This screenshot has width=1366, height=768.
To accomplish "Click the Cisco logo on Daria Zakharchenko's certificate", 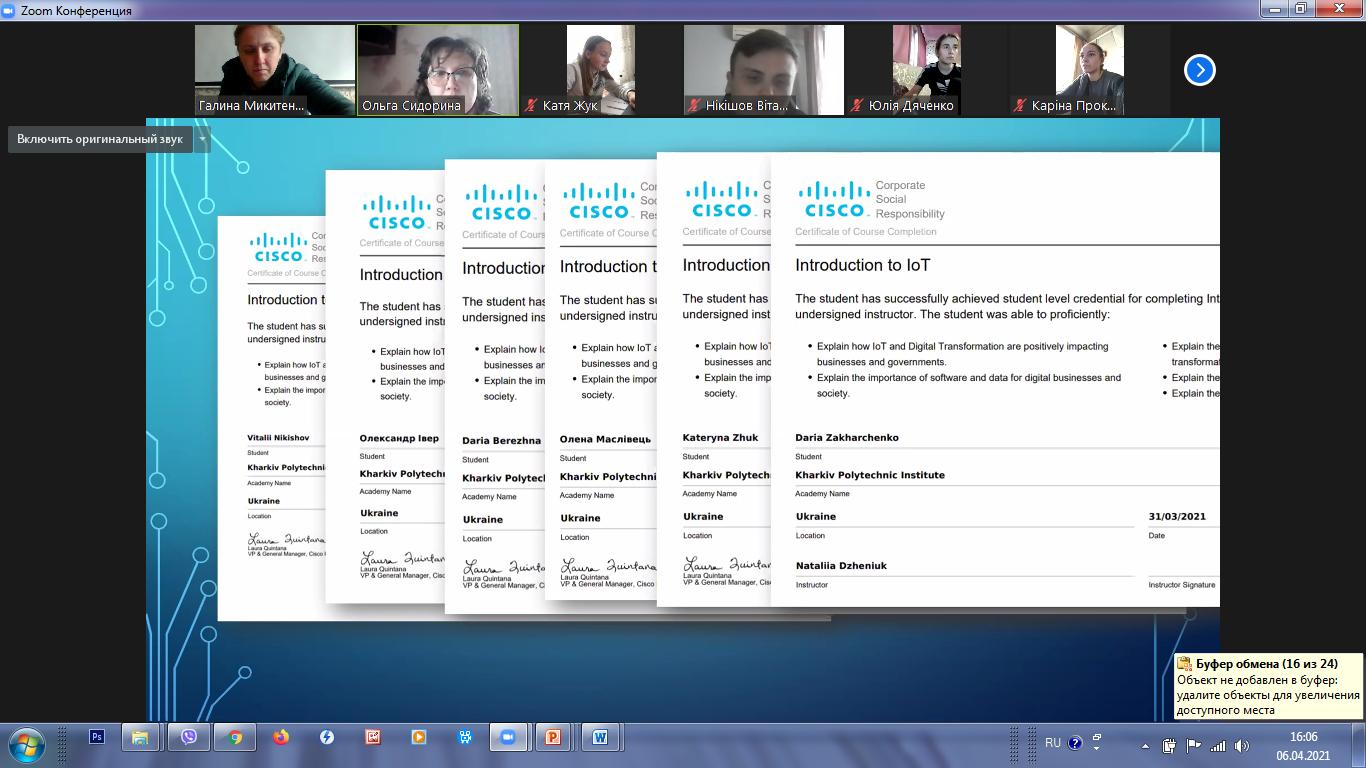I will pos(834,199).
